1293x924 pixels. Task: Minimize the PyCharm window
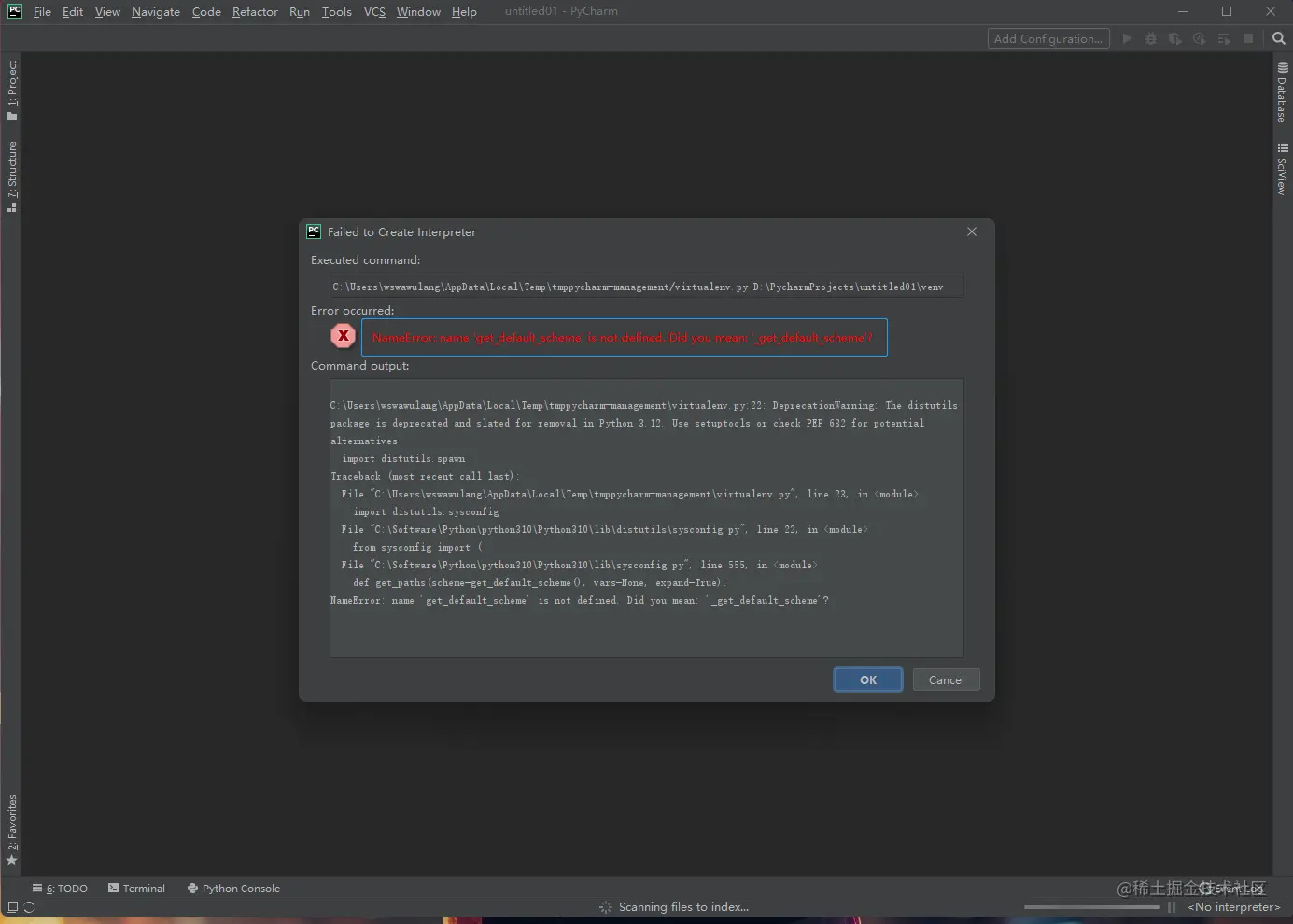1183,11
